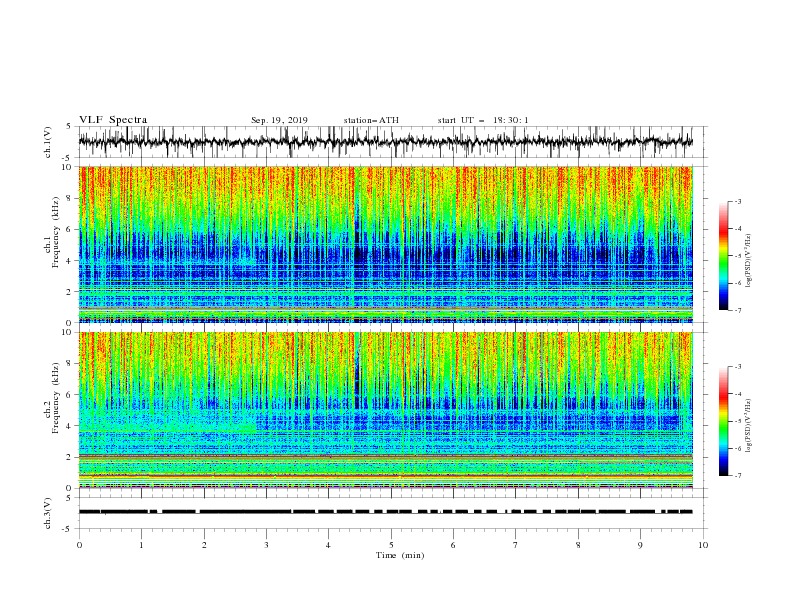The image size is (792, 612).
Task: Click the "ch.1(V)" waveform axis label
Action: point(48,142)
